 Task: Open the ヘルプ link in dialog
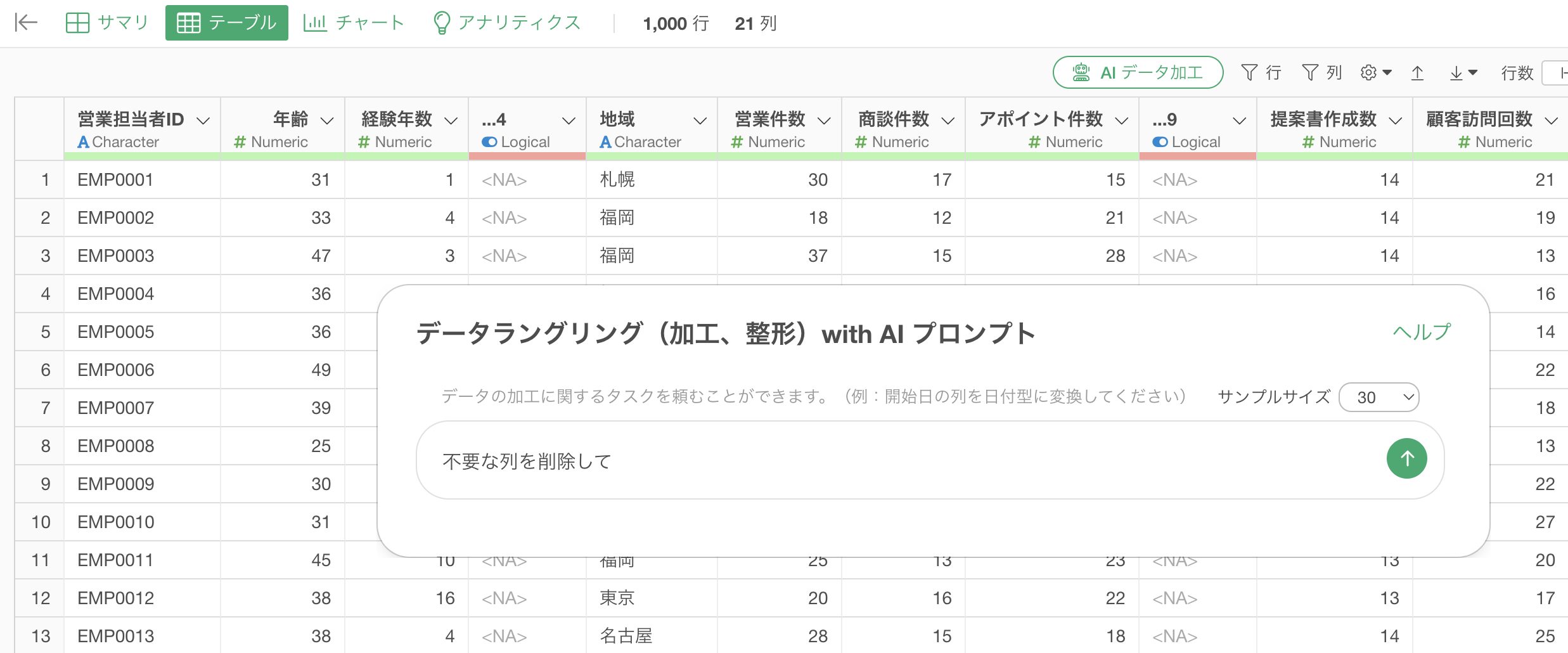pos(1421,332)
